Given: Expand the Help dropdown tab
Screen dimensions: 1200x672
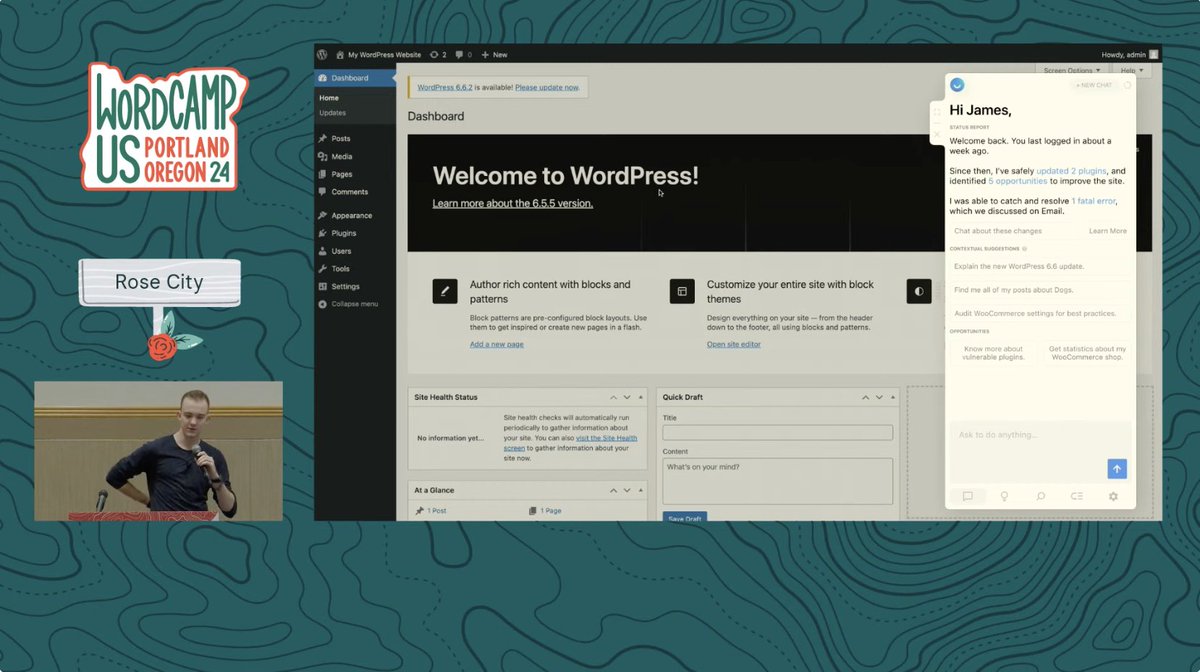Looking at the screenshot, I should pyautogui.click(x=1130, y=71).
